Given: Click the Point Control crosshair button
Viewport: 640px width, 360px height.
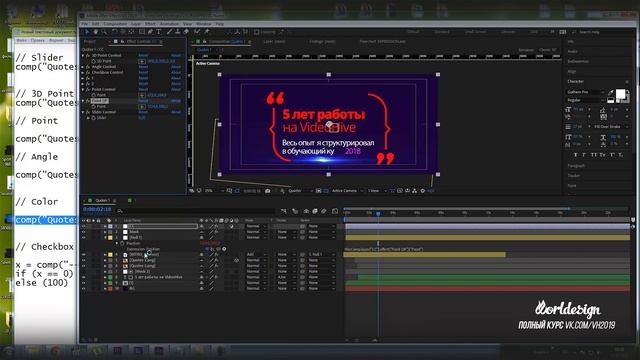Looking at the screenshot, I should click(142, 95).
